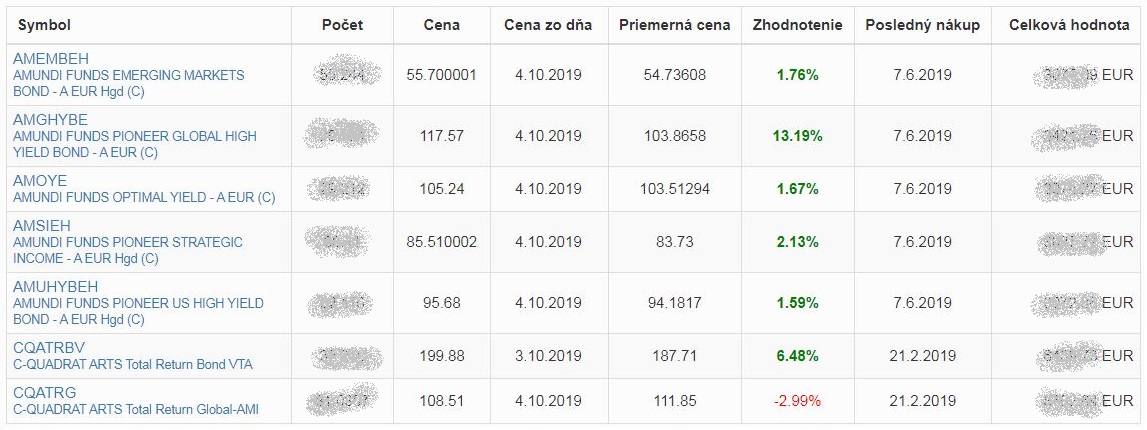The width and height of the screenshot is (1147, 430).
Task: Sort by Zhodnotenie column header
Action: 797,25
